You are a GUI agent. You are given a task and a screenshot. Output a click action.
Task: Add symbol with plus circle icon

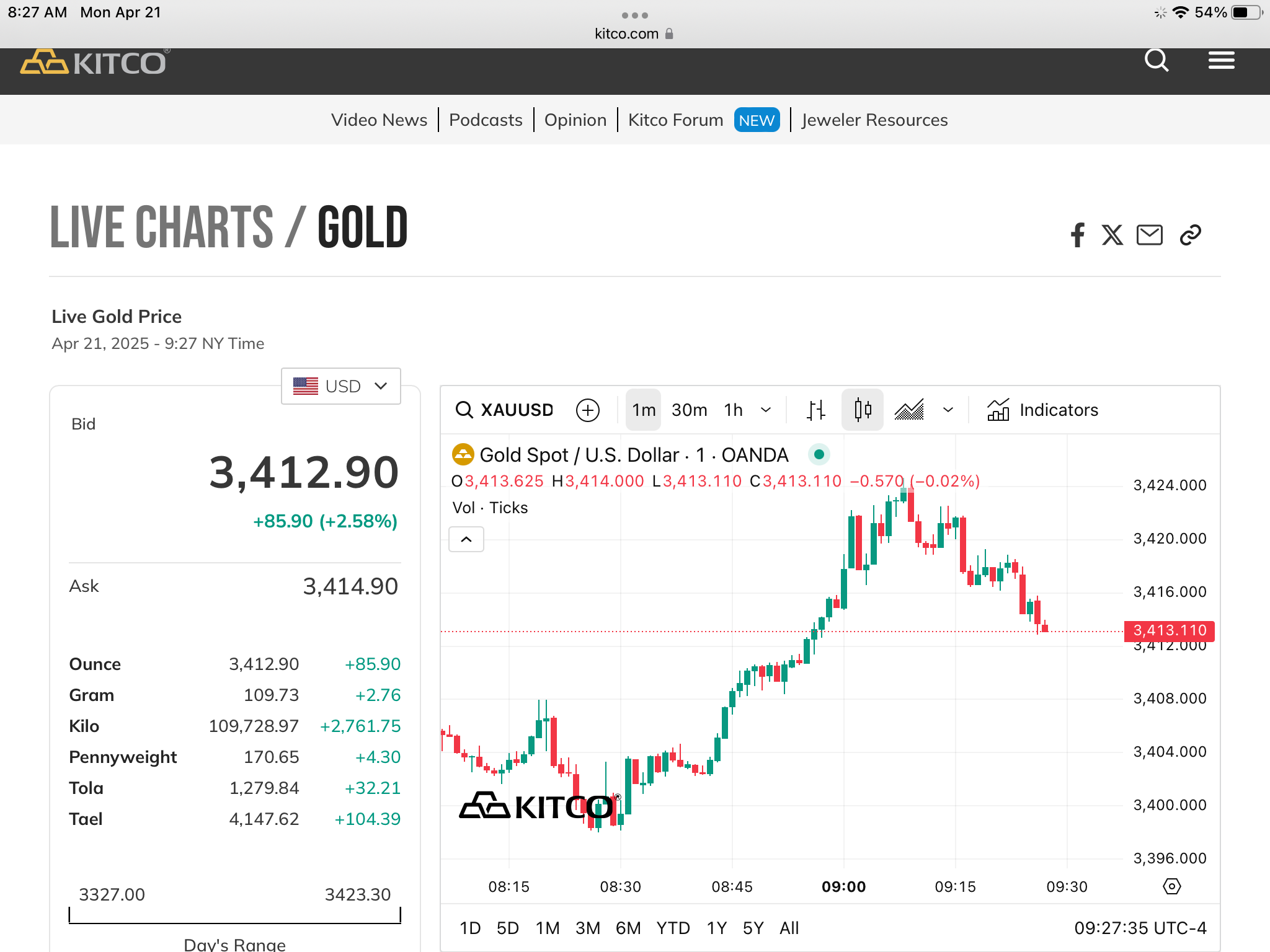[588, 410]
